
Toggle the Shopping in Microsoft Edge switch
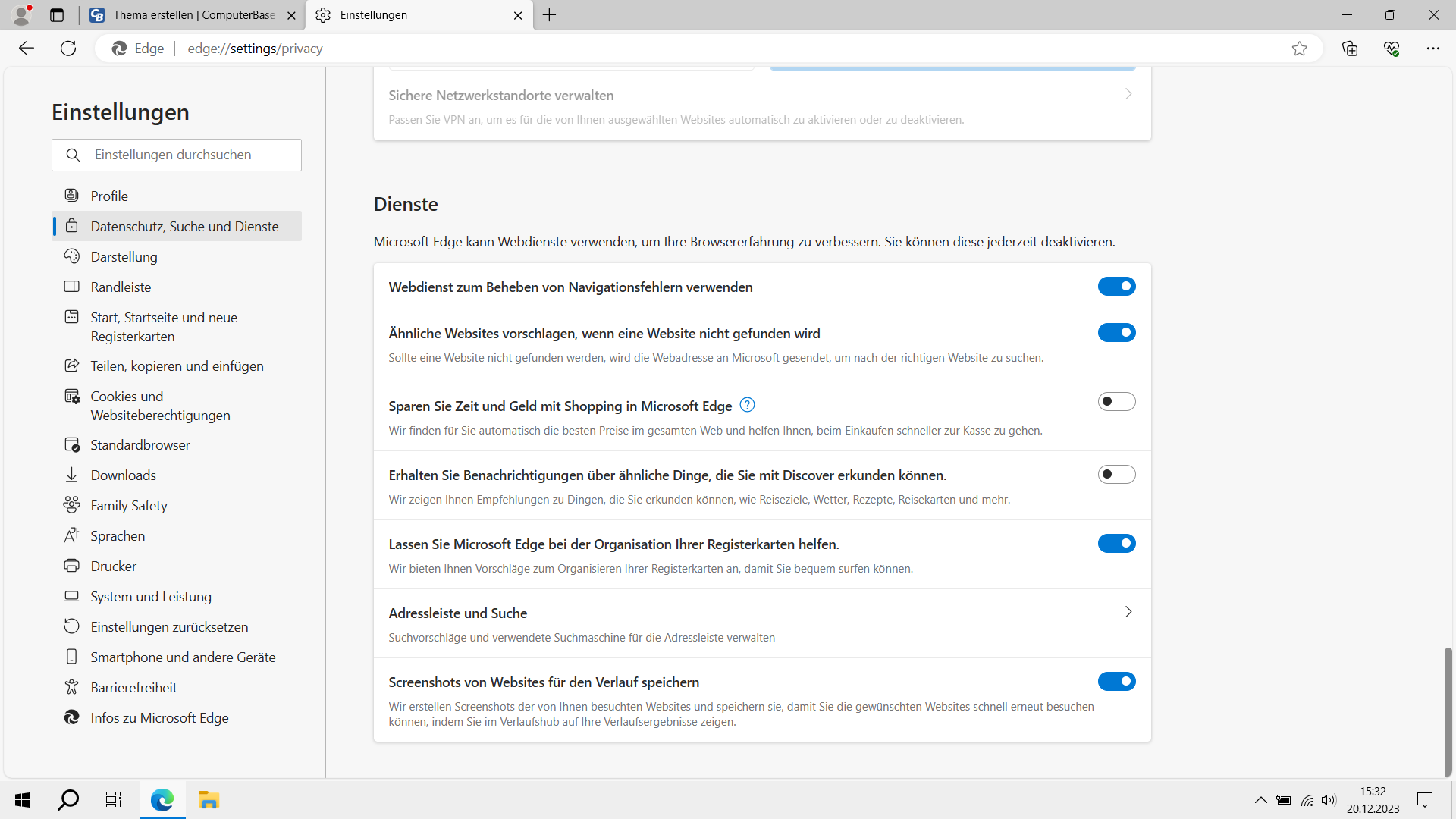pyautogui.click(x=1116, y=401)
